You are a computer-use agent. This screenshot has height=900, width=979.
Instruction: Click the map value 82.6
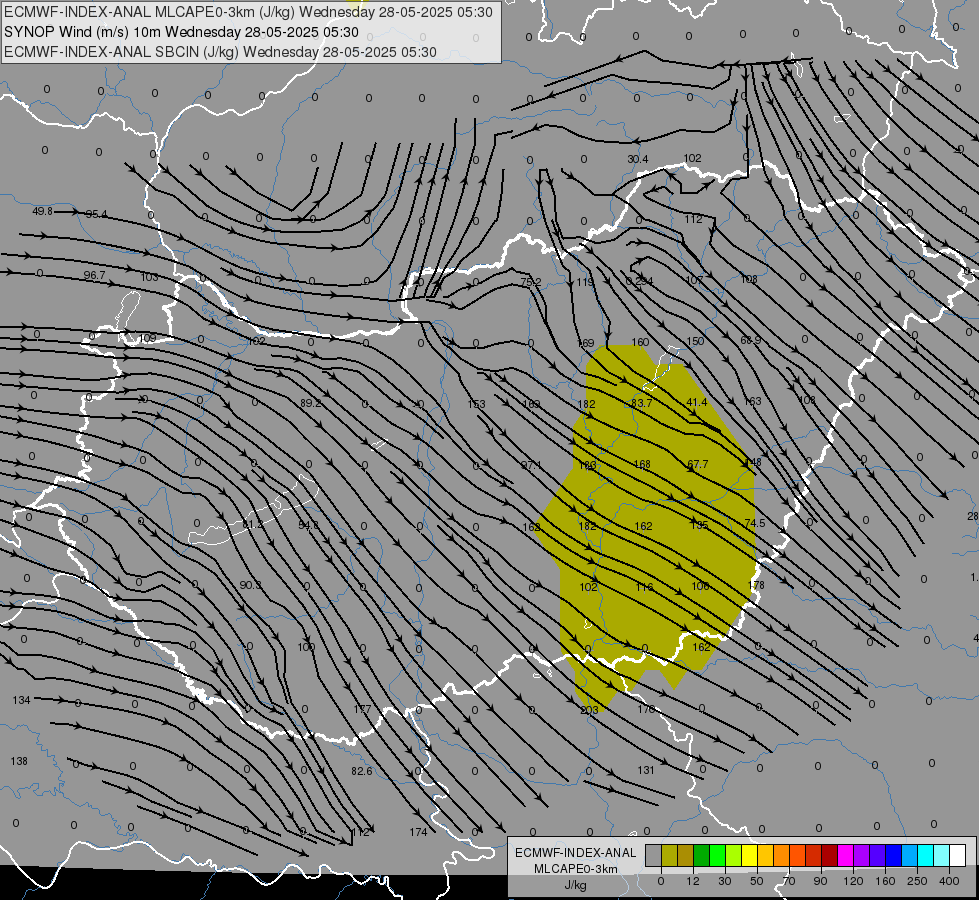(x=362, y=771)
